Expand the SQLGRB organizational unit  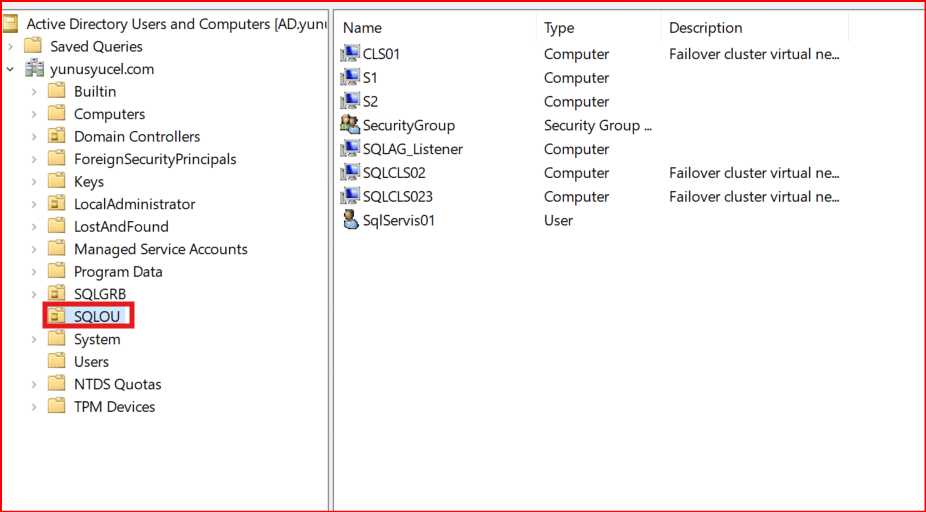pos(34,294)
